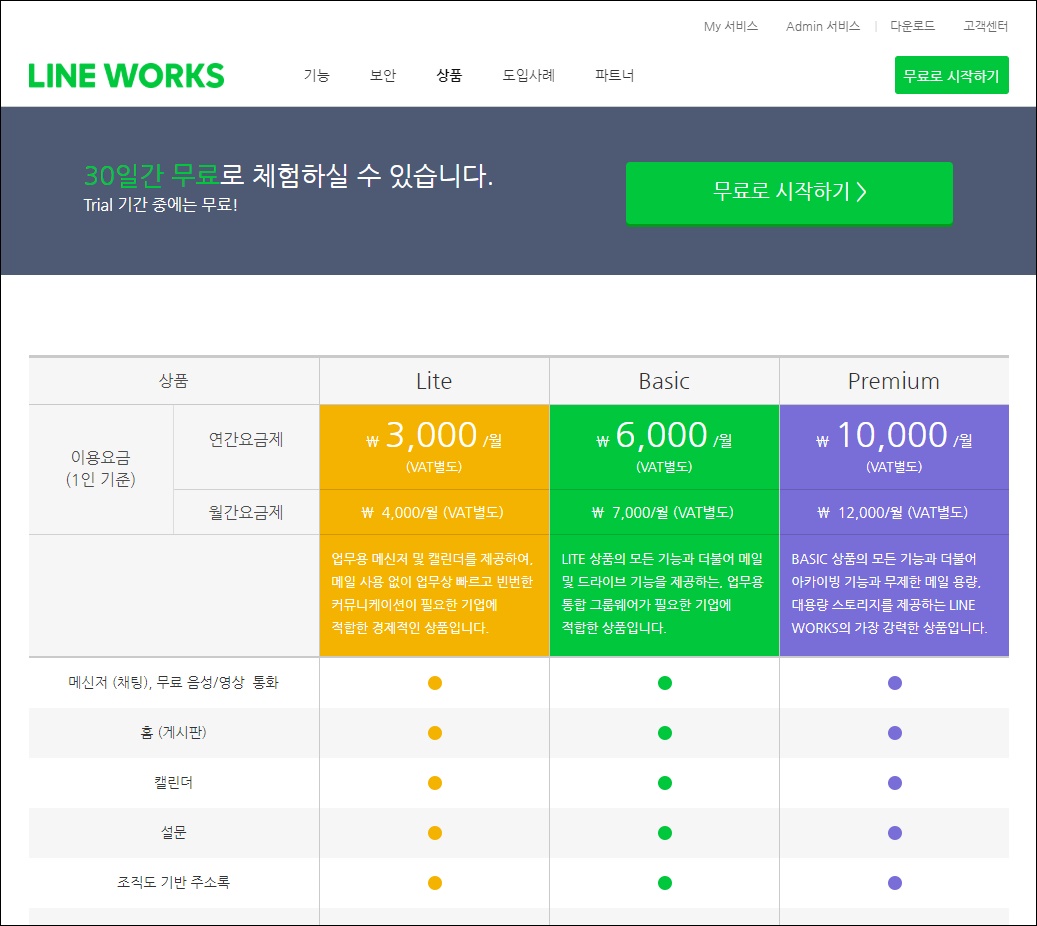Click the Premium ₩10,000 yearly price

[894, 437]
